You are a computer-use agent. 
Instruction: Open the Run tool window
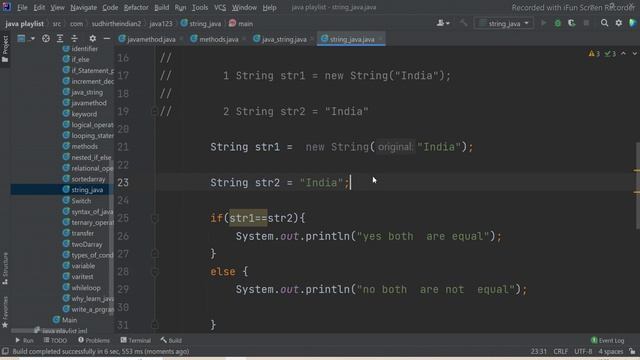click(24, 340)
